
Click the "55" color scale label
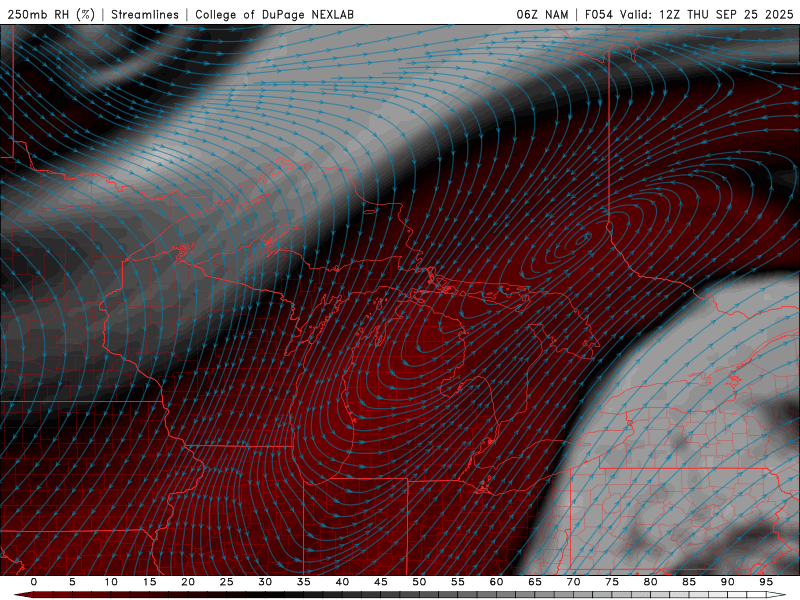tap(458, 582)
